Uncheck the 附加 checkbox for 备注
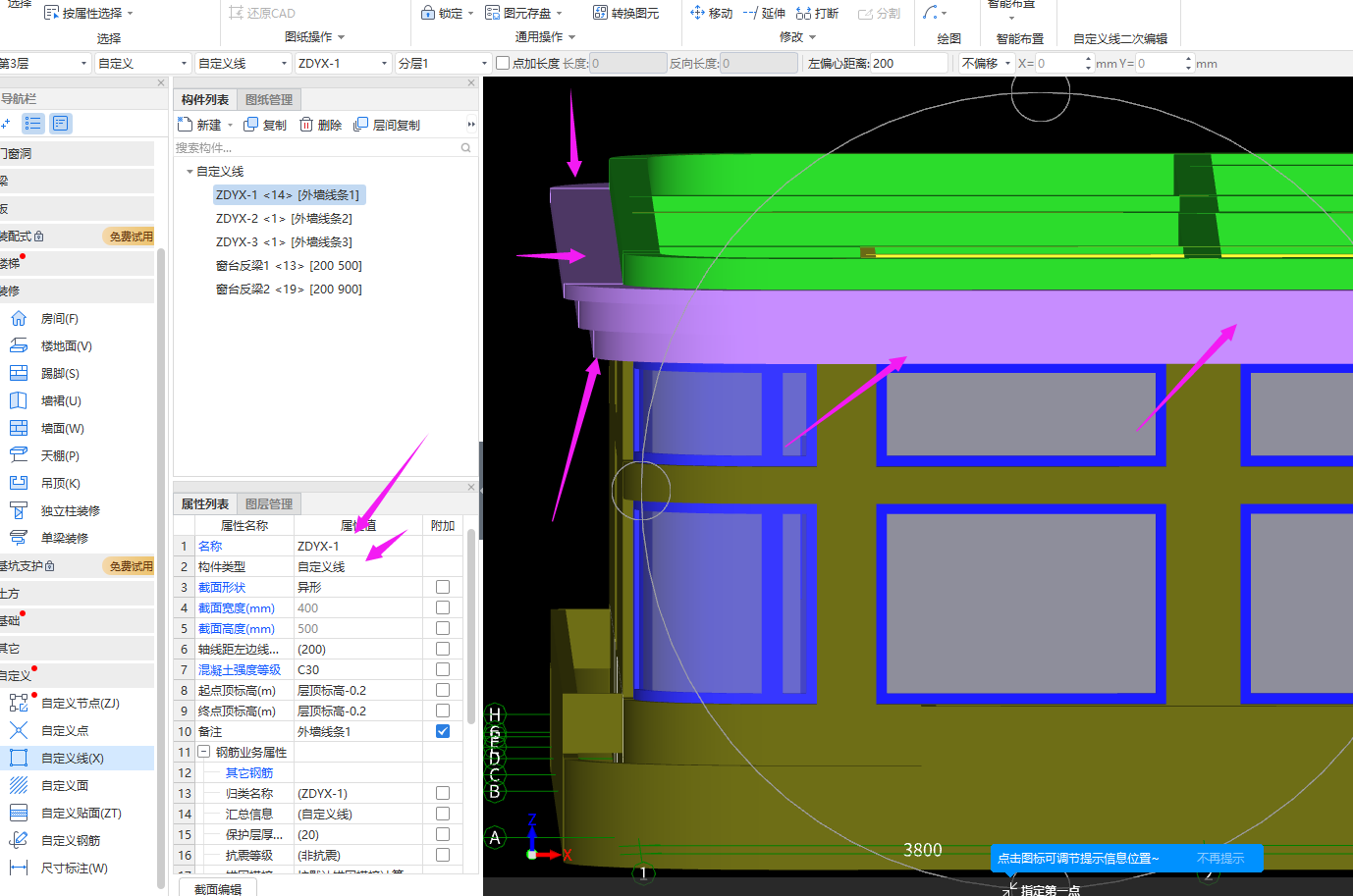1353x896 pixels. 443,731
